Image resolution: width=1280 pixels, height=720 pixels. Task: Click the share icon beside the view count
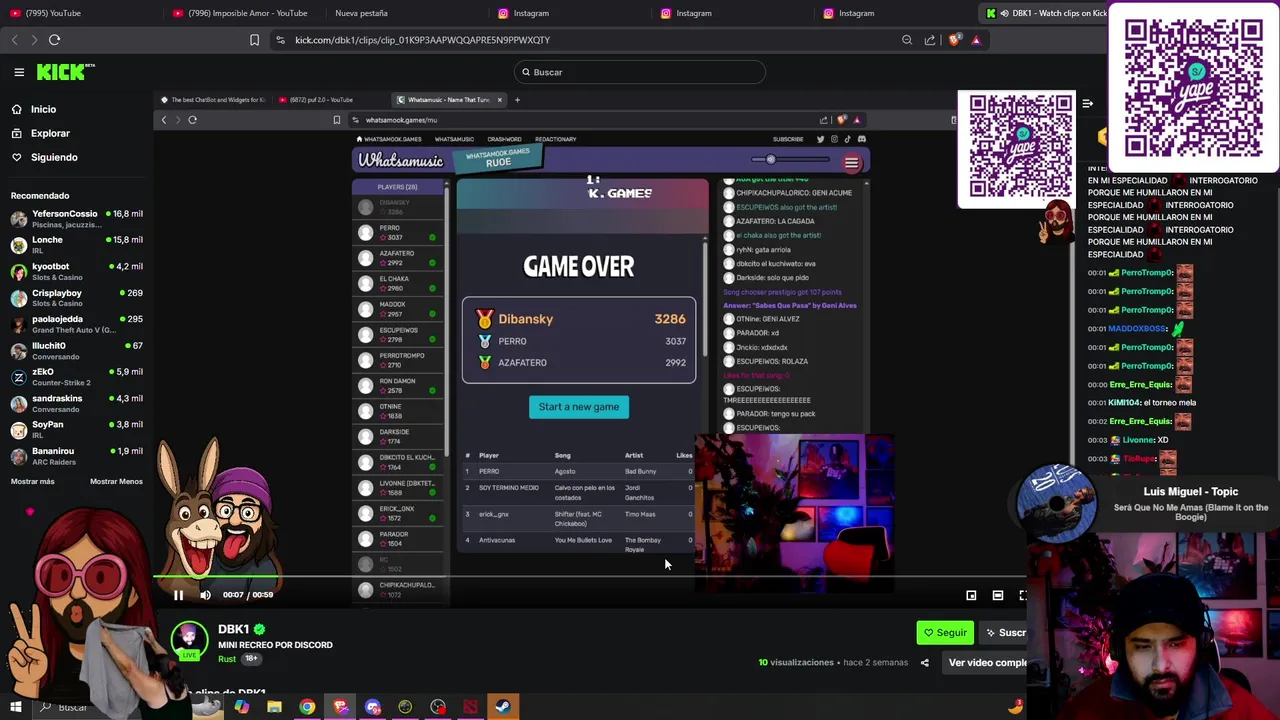(x=924, y=662)
